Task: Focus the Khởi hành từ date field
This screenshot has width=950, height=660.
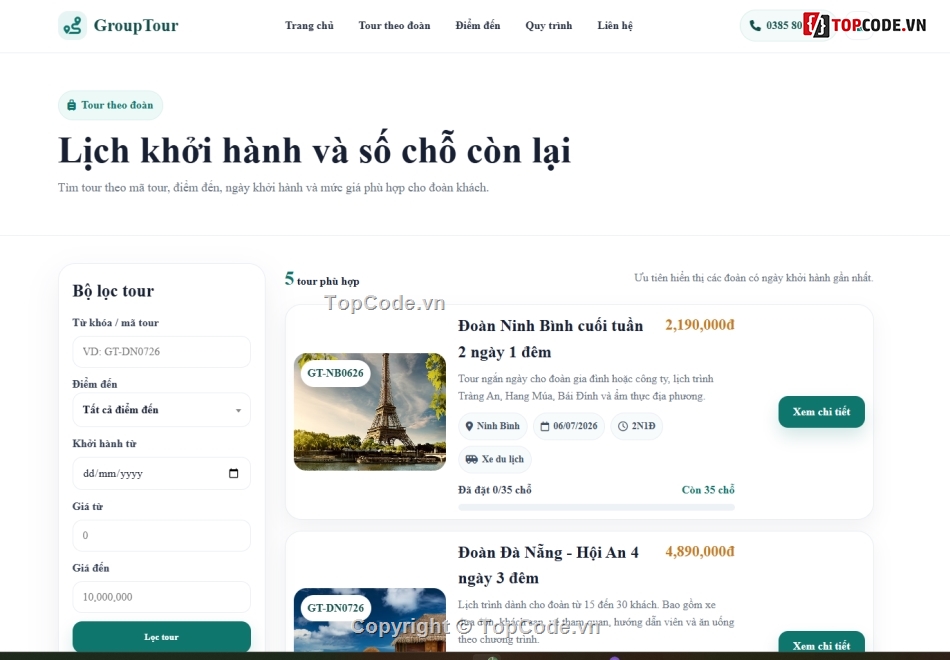Action: coord(161,473)
